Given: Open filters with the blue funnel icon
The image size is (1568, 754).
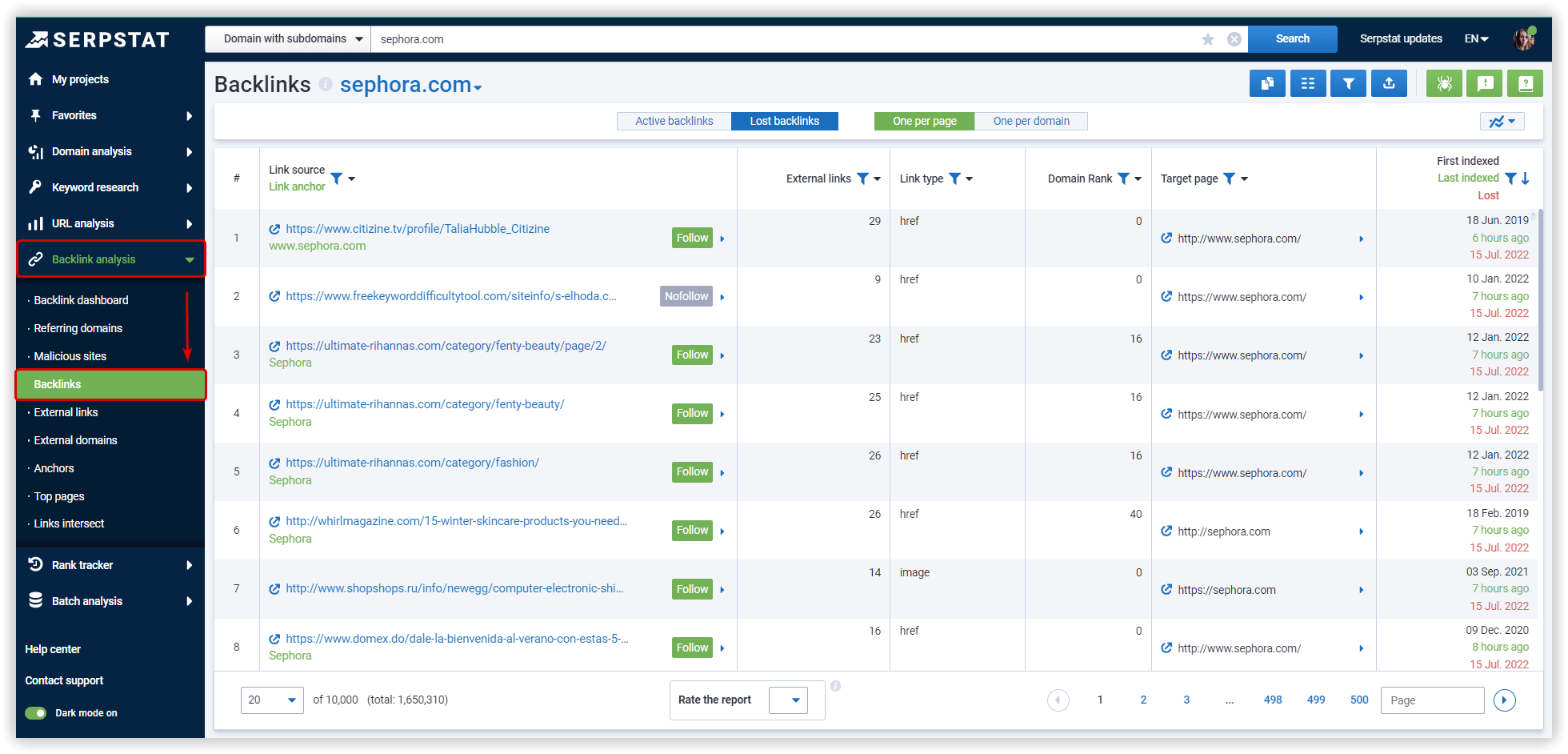Looking at the screenshot, I should [1349, 83].
